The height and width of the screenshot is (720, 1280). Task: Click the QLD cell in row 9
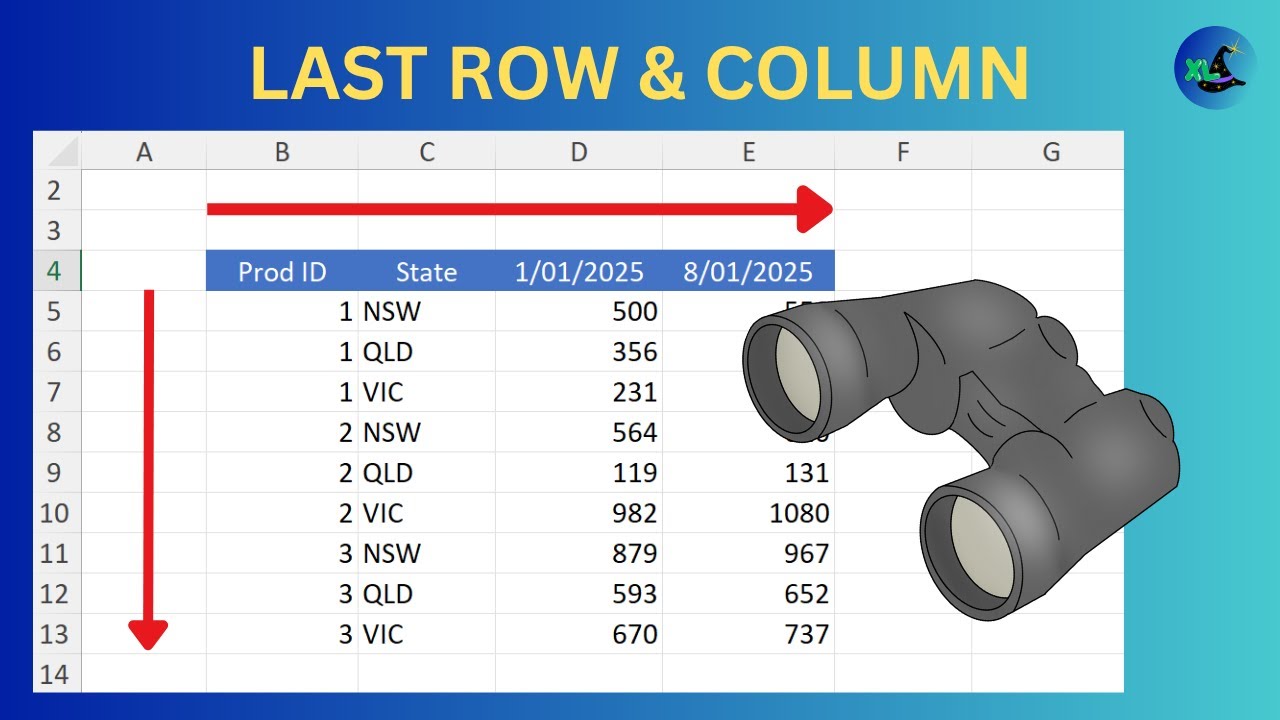427,473
